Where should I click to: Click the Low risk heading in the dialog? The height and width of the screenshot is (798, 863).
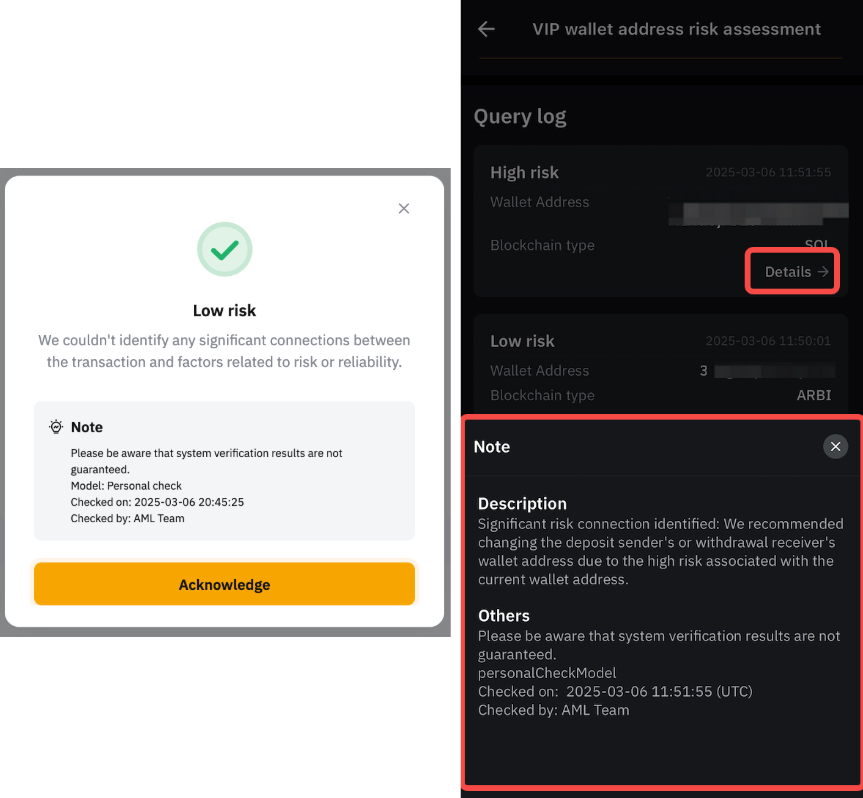pos(224,310)
